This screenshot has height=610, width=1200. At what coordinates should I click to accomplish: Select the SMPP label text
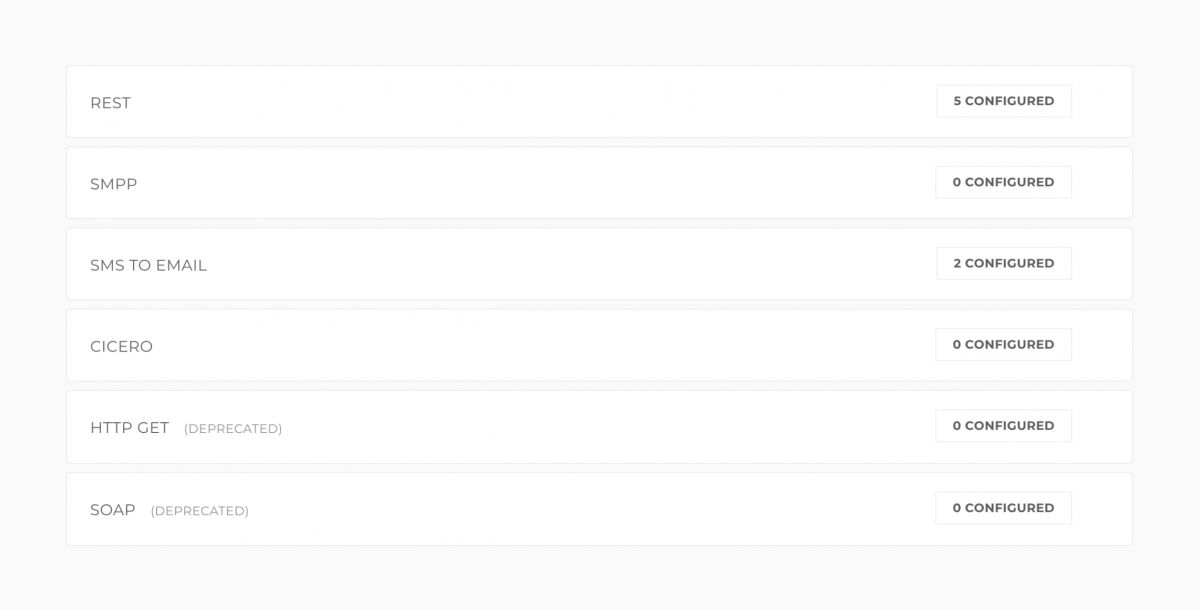[x=113, y=184]
